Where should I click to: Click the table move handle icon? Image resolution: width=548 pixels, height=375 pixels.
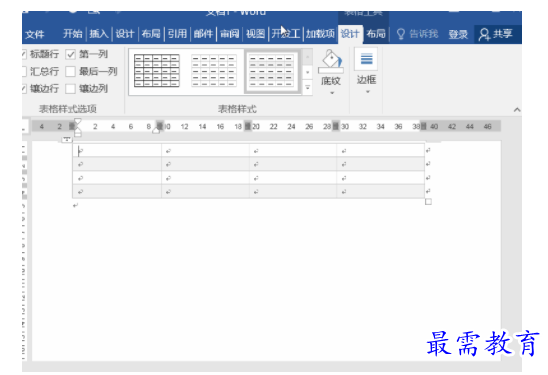[x=66, y=139]
